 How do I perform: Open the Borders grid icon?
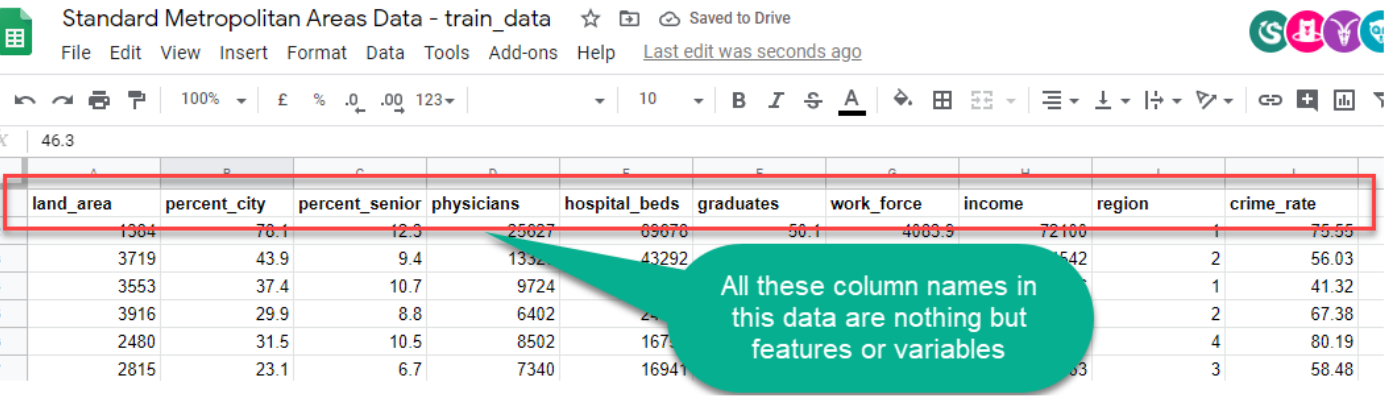pyautogui.click(x=941, y=100)
